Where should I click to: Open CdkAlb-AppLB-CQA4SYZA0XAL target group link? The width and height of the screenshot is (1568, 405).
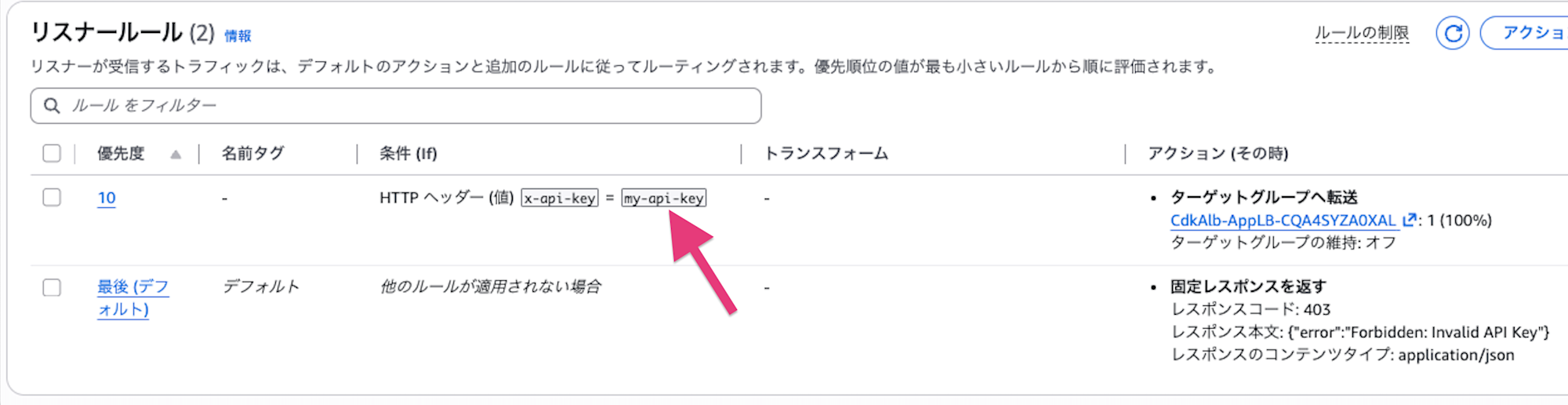tap(1283, 221)
